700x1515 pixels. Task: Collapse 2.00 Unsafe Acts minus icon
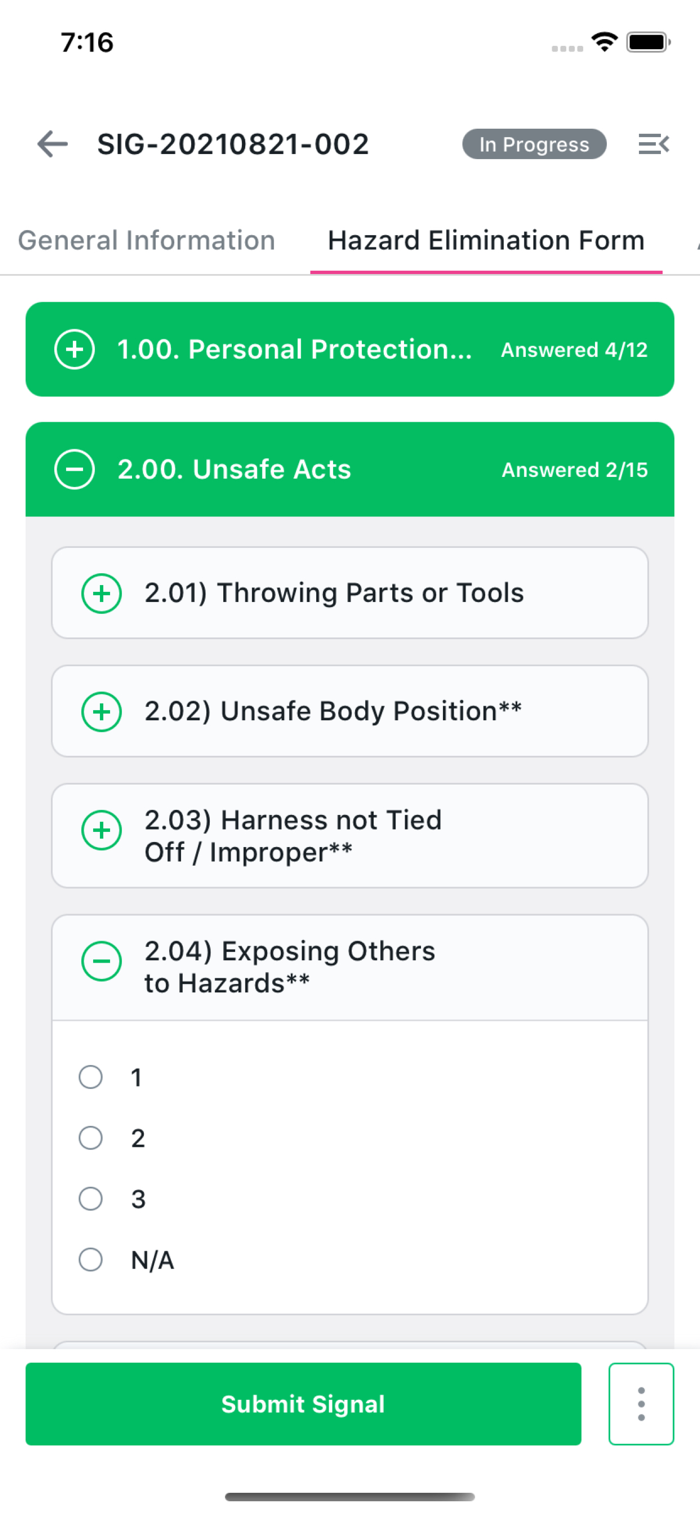(x=74, y=470)
